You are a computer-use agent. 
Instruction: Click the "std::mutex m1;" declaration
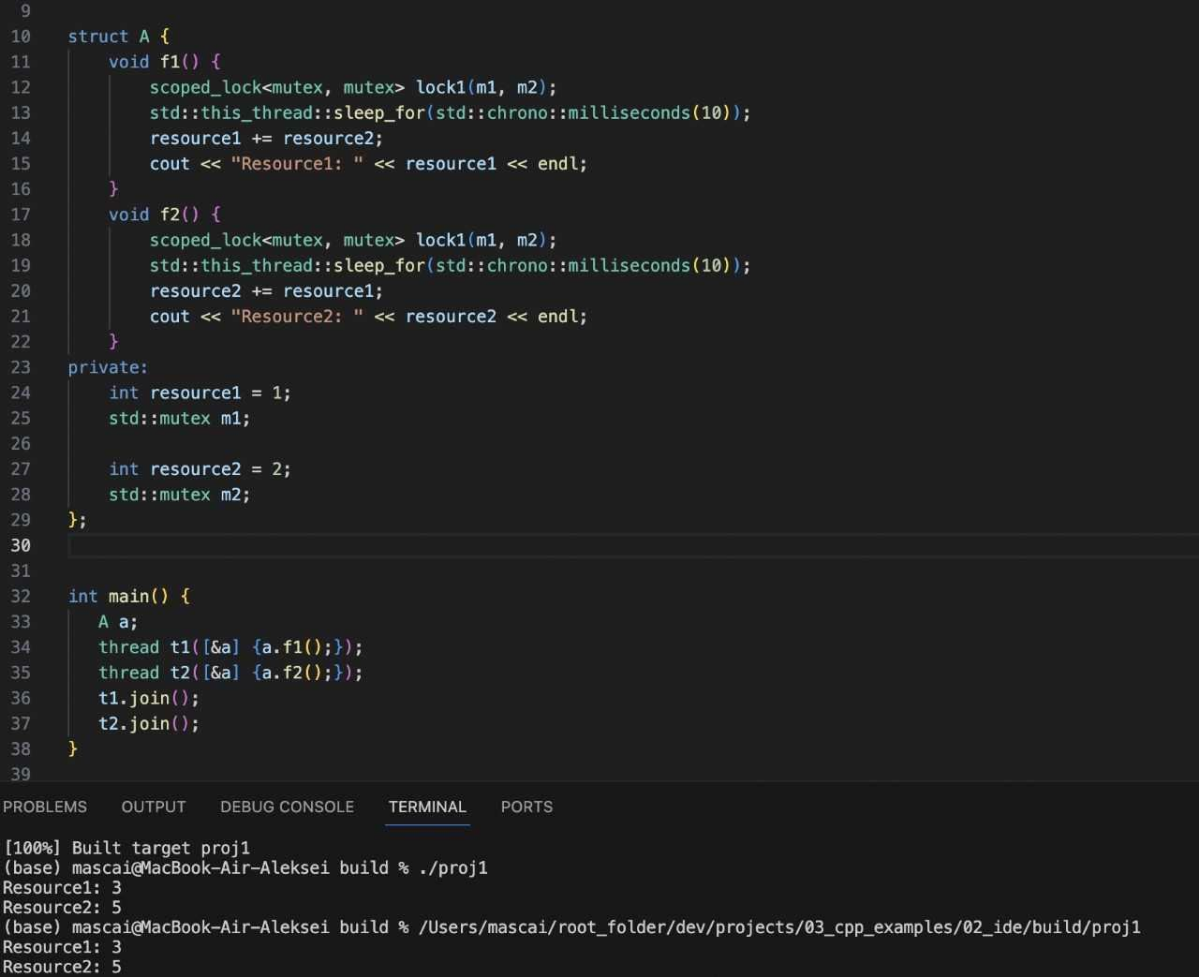point(179,418)
